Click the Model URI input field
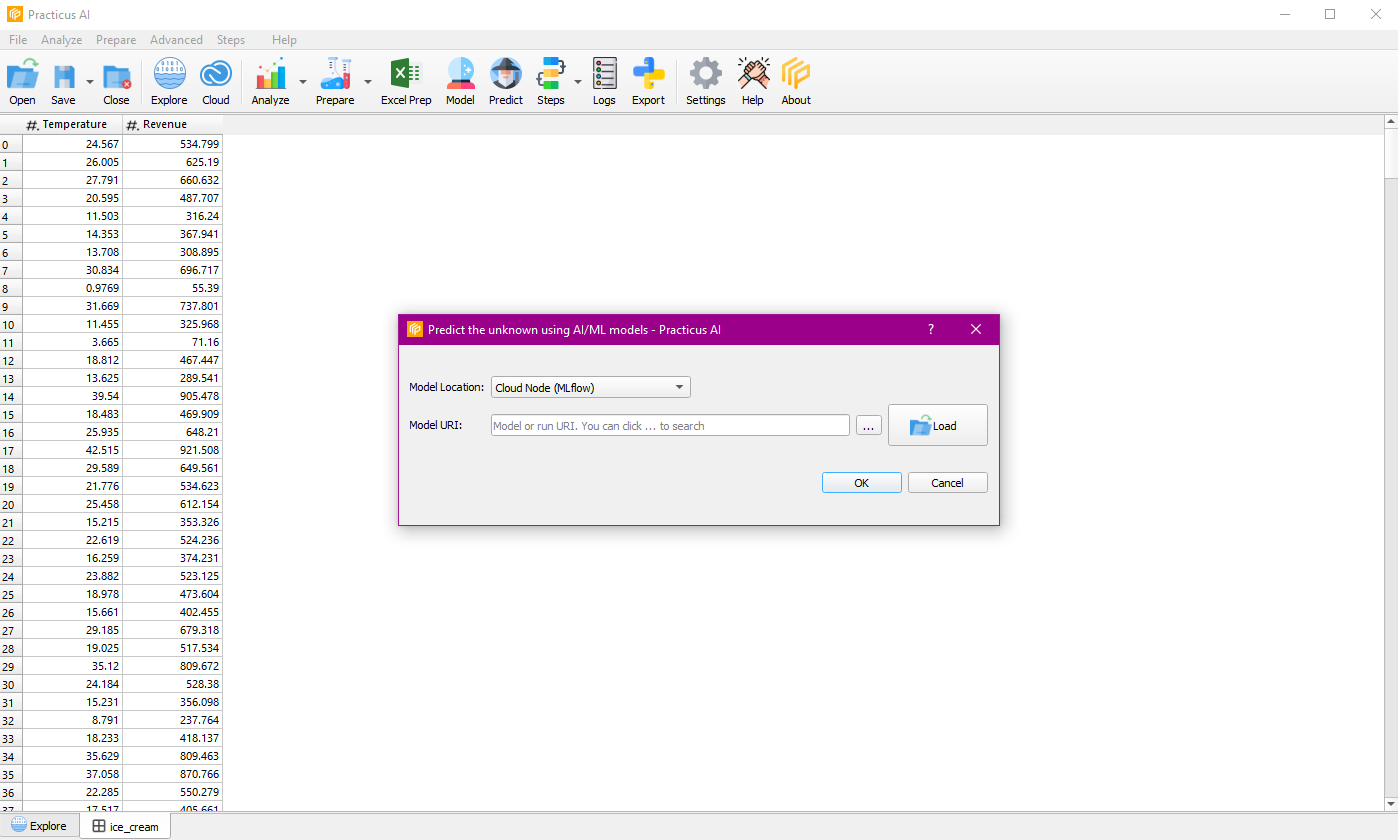The height and width of the screenshot is (840, 1398). pyautogui.click(x=670, y=425)
